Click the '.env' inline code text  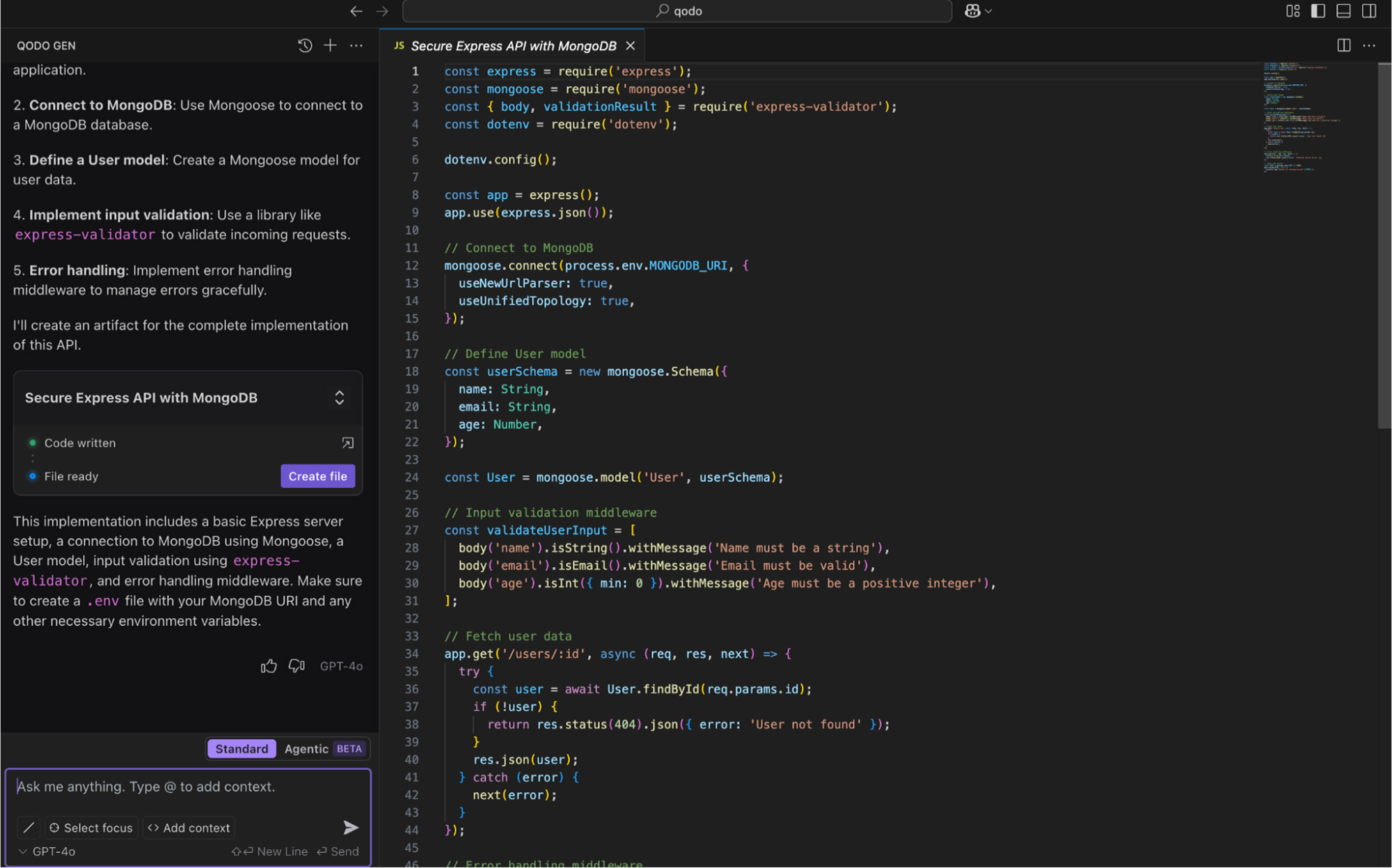[x=103, y=601]
